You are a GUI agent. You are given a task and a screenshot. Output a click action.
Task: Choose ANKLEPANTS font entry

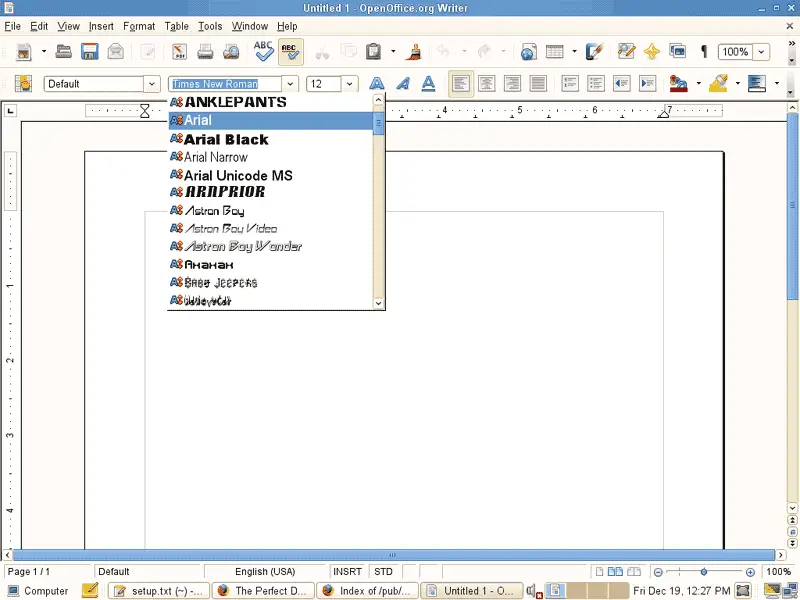pos(271,102)
